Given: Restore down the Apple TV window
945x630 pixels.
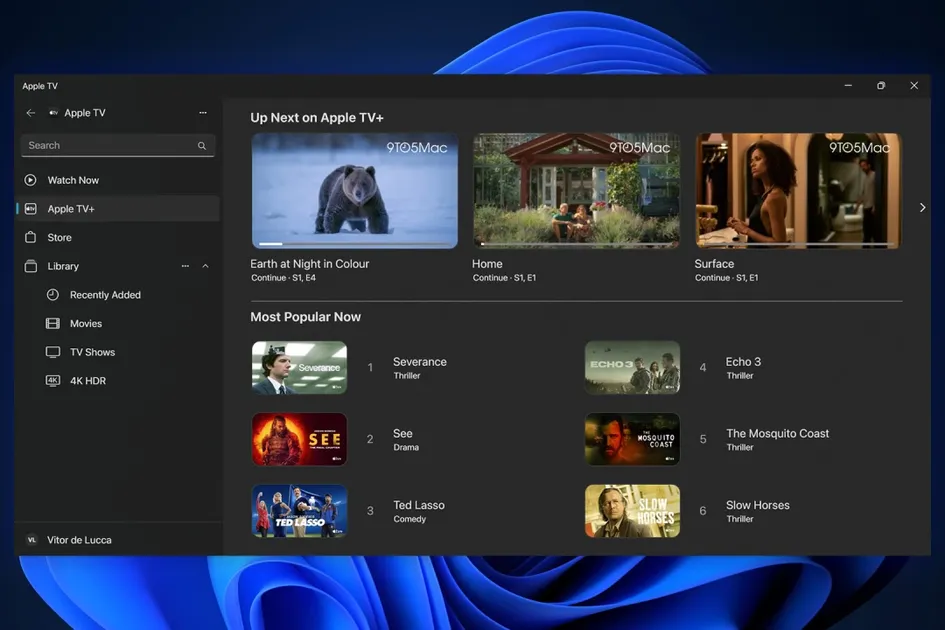Looking at the screenshot, I should [881, 86].
